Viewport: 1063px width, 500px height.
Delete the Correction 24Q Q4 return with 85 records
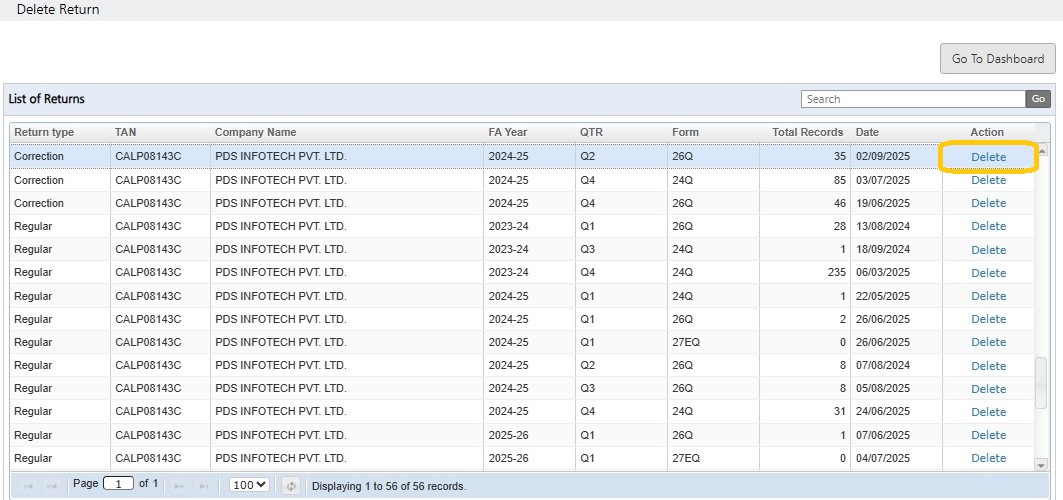point(988,181)
